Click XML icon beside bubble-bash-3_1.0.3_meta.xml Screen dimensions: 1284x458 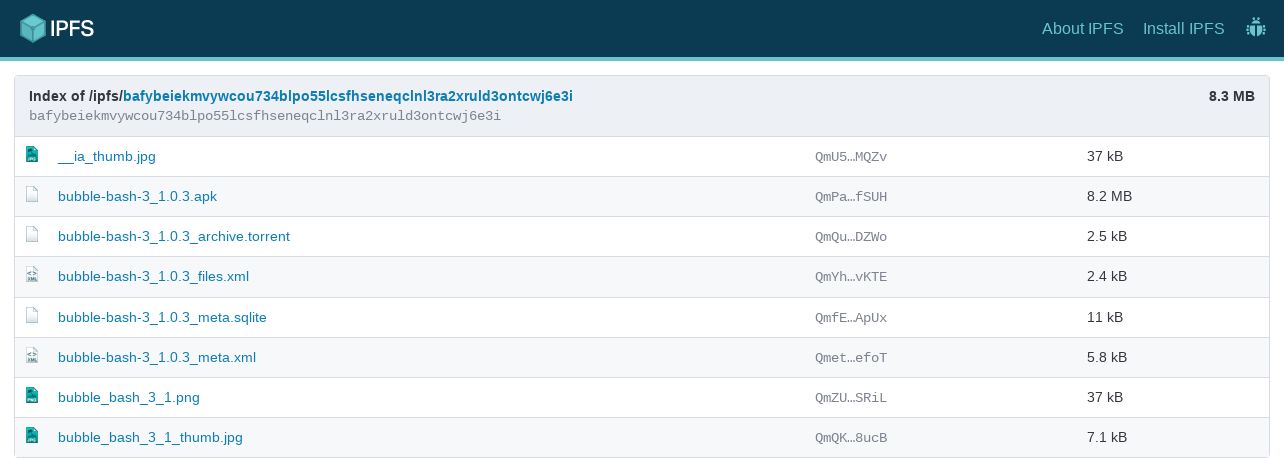(32, 355)
